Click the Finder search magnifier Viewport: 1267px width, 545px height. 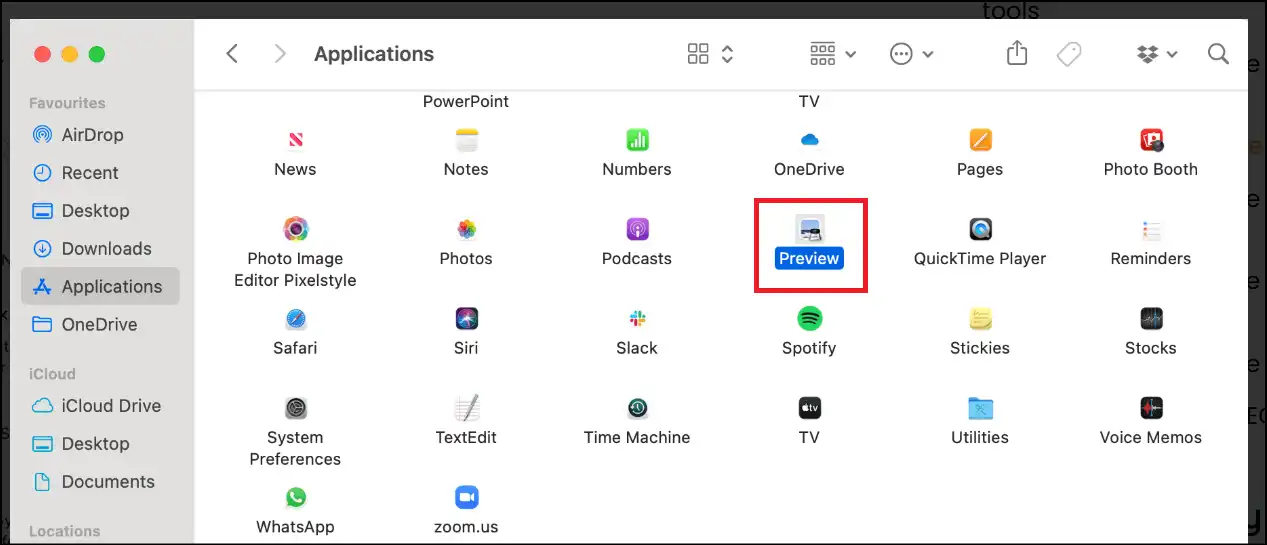(x=1218, y=54)
